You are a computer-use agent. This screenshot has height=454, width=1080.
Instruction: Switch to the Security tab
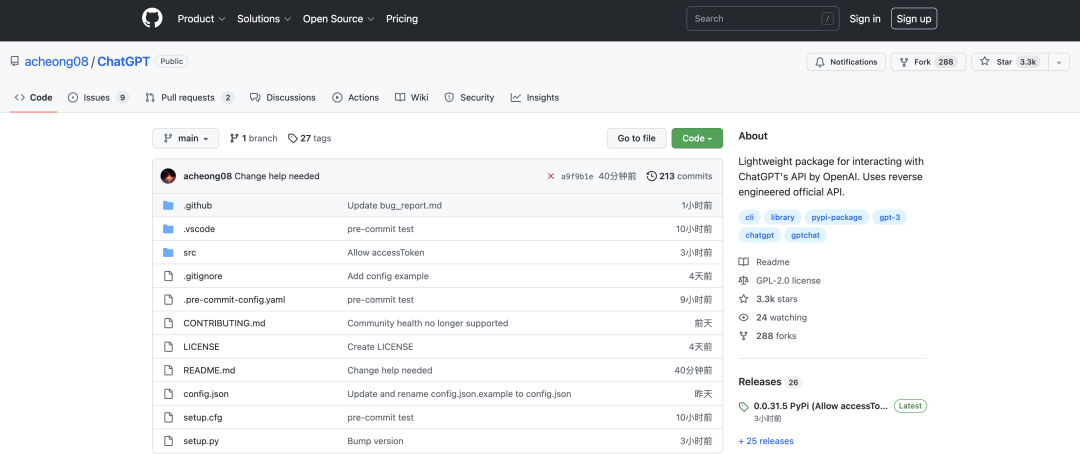tap(469, 98)
